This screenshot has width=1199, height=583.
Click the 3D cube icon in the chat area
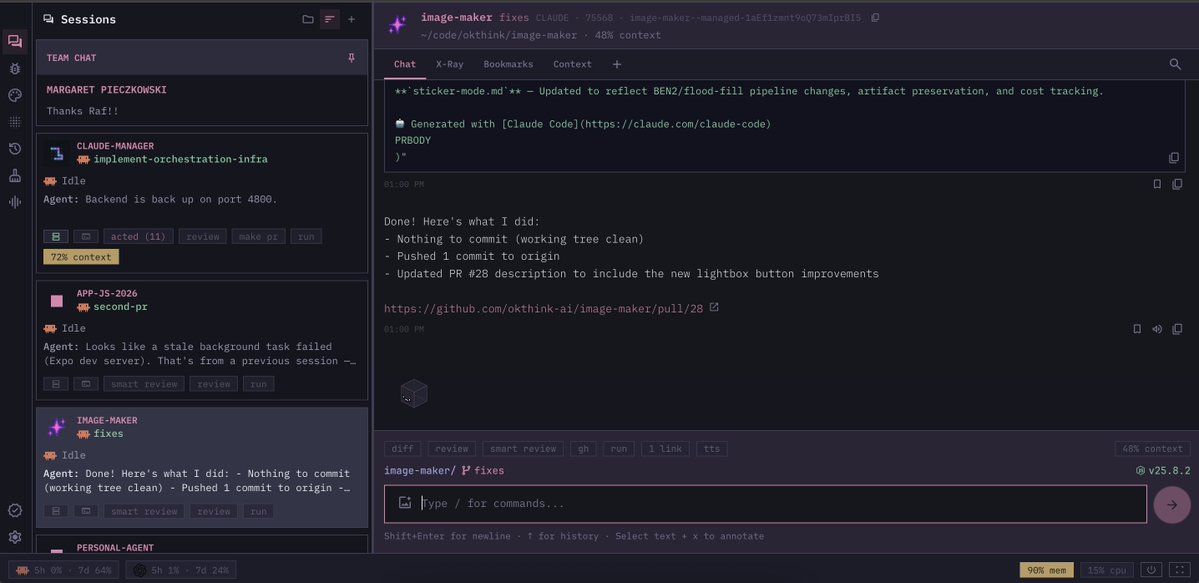pos(414,393)
